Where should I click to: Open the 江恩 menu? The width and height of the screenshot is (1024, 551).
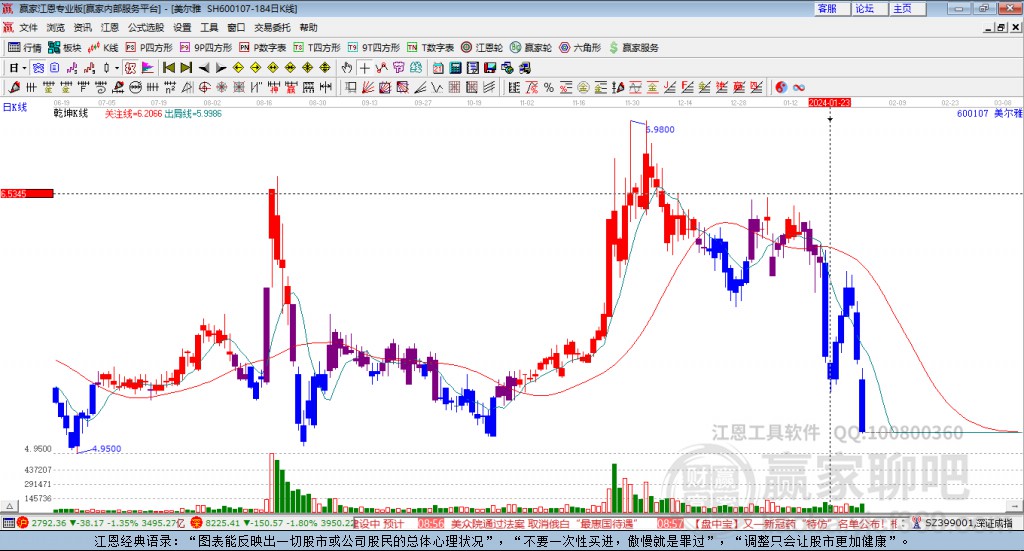point(110,27)
